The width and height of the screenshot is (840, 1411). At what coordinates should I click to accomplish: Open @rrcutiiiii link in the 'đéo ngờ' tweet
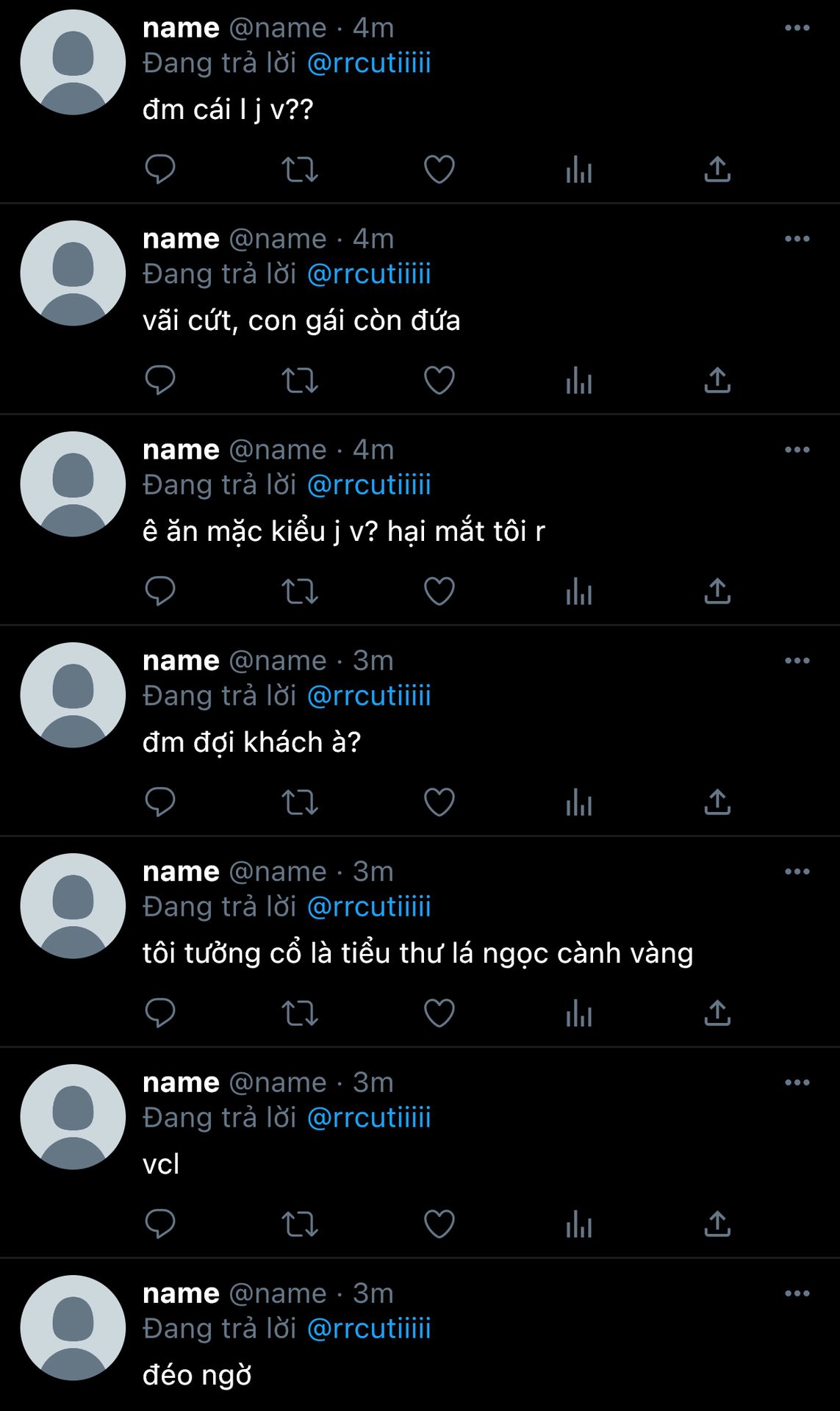(369, 1329)
